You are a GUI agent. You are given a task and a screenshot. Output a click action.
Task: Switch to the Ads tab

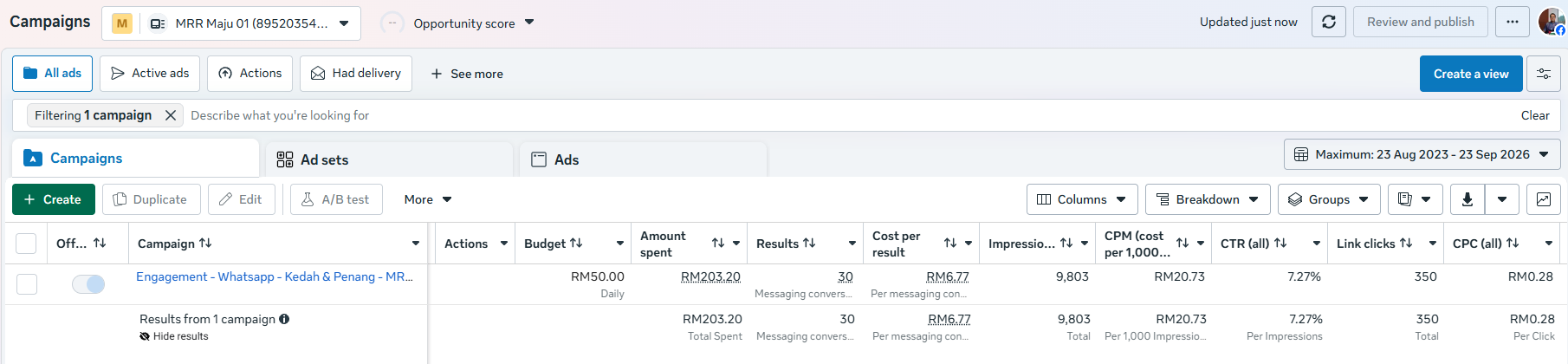click(643, 159)
